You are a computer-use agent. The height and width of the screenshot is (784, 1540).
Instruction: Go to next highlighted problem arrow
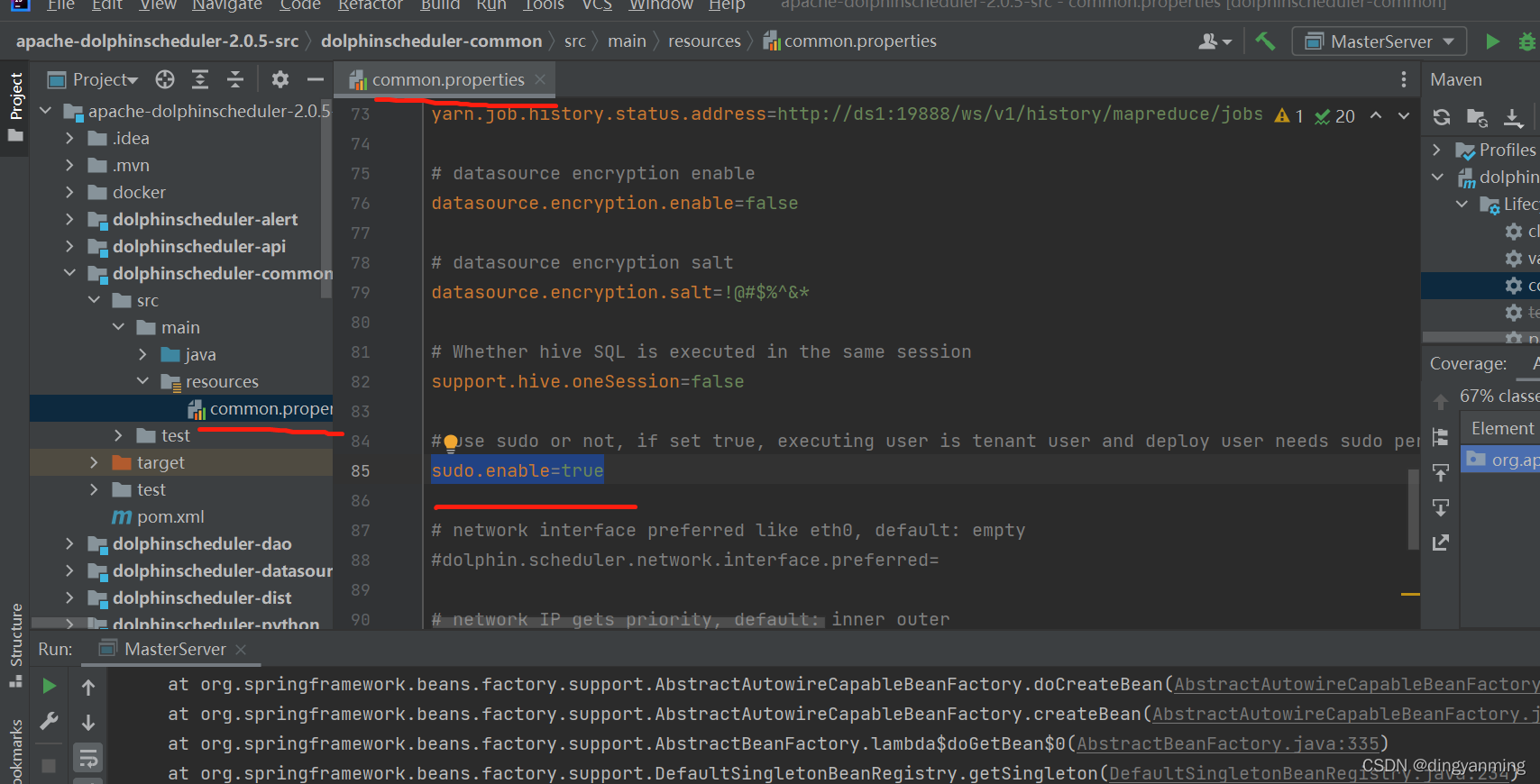[x=1404, y=115]
